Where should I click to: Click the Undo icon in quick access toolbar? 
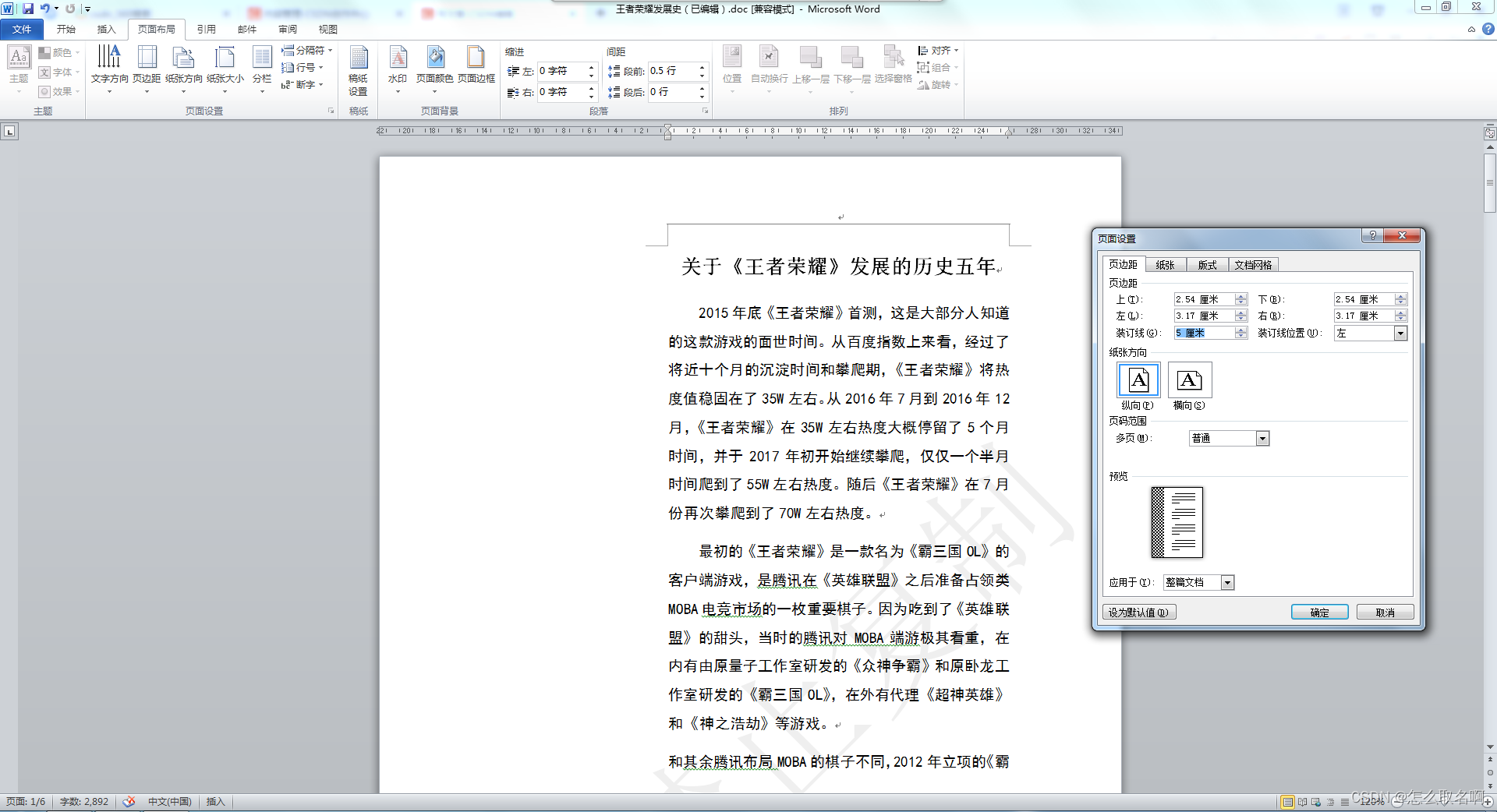(45, 9)
